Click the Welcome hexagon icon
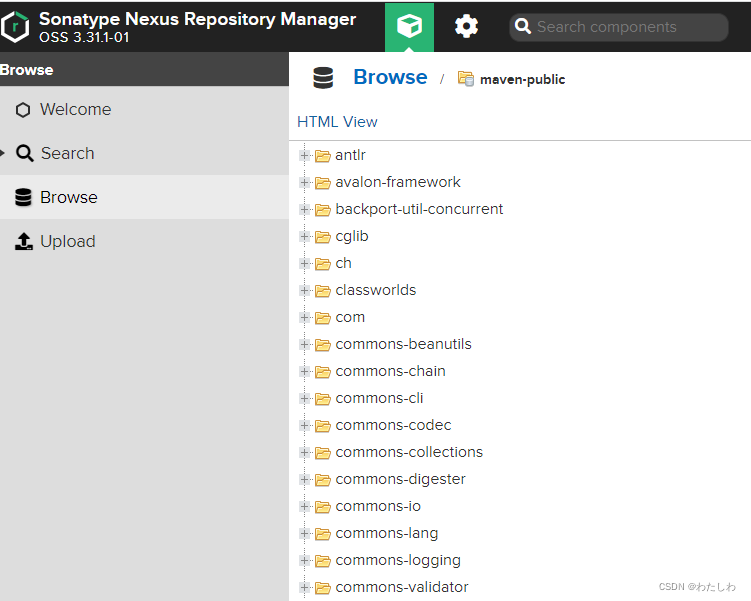 pyautogui.click(x=23, y=110)
